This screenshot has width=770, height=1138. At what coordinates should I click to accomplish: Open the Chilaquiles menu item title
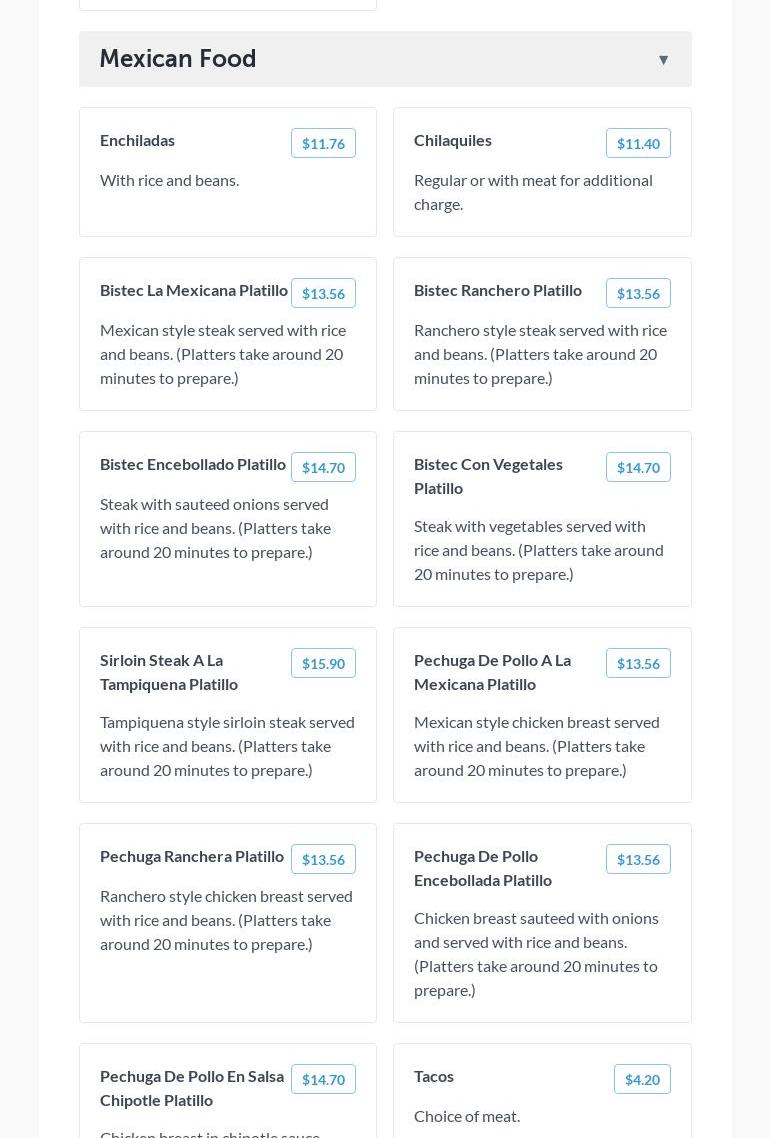(453, 140)
